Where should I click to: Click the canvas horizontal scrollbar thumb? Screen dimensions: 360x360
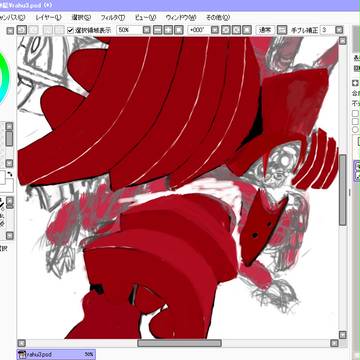(x=179, y=343)
